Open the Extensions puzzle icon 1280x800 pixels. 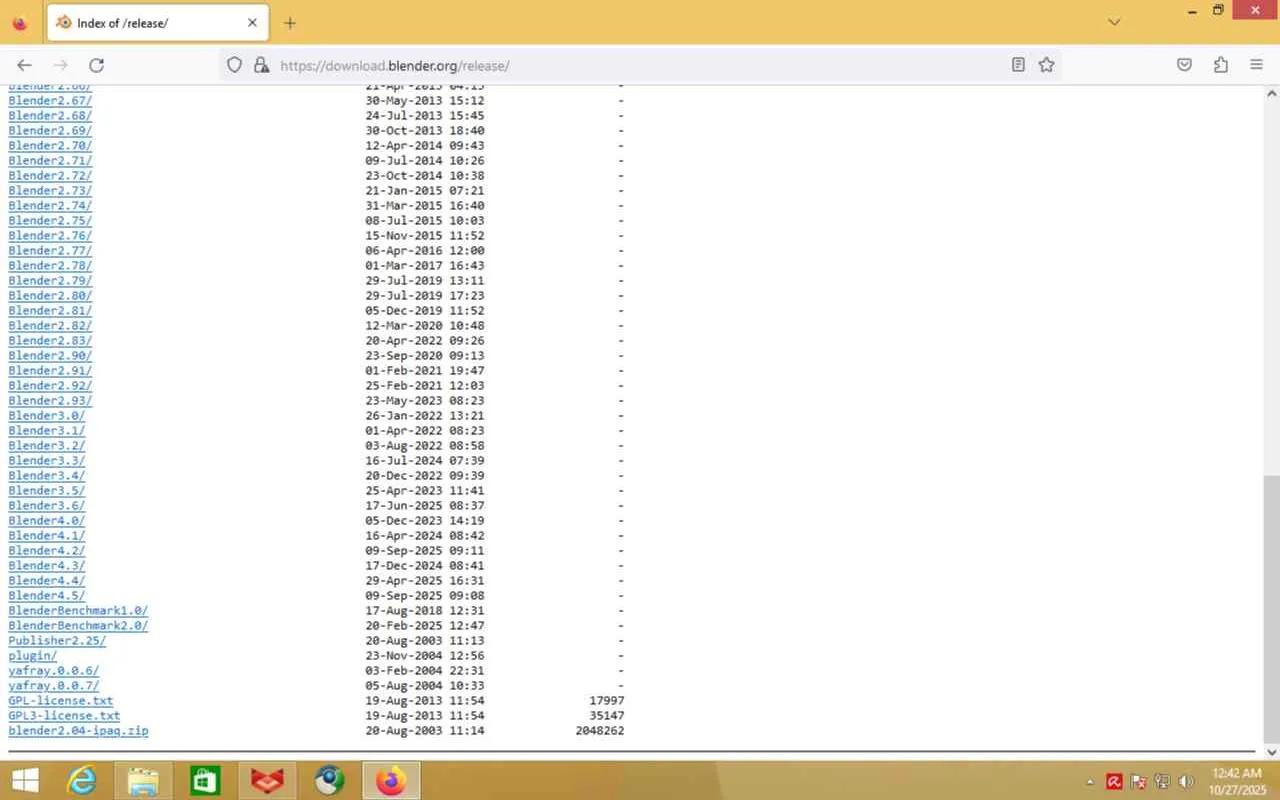1220,65
